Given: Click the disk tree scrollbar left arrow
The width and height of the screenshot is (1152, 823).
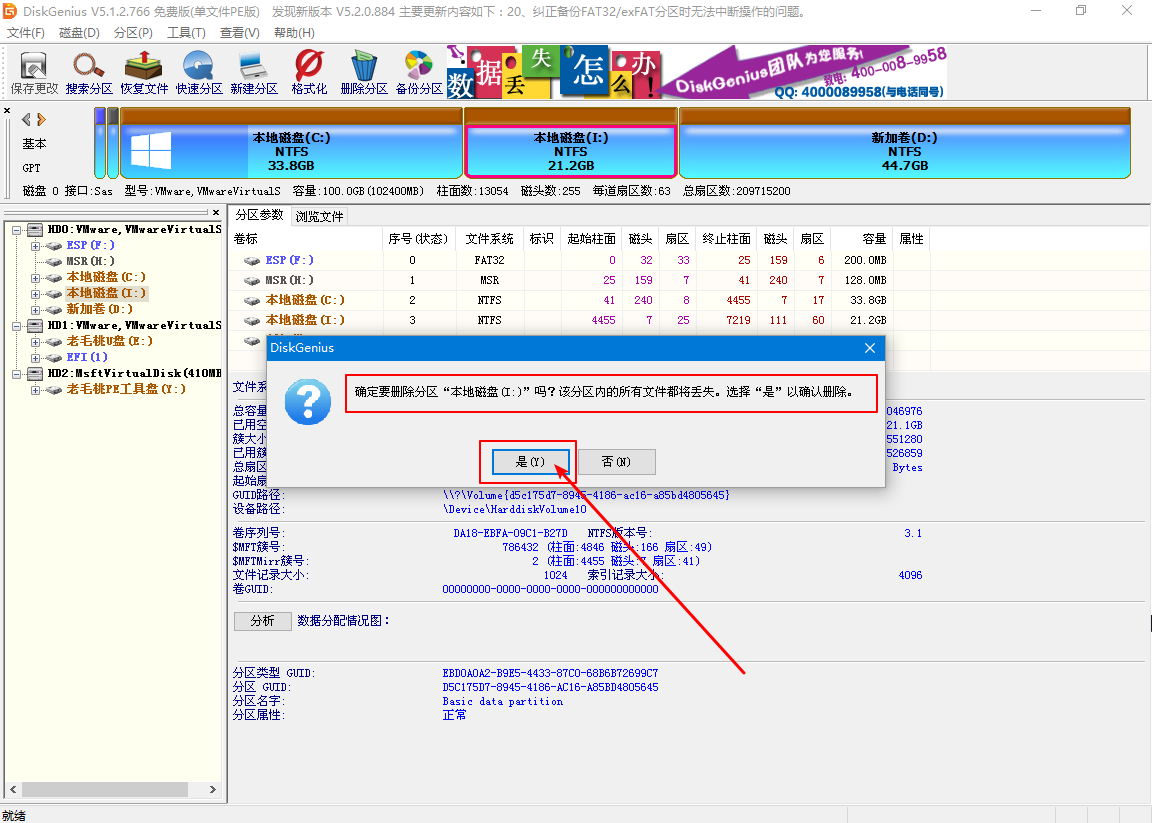Looking at the screenshot, I should pyautogui.click(x=13, y=789).
